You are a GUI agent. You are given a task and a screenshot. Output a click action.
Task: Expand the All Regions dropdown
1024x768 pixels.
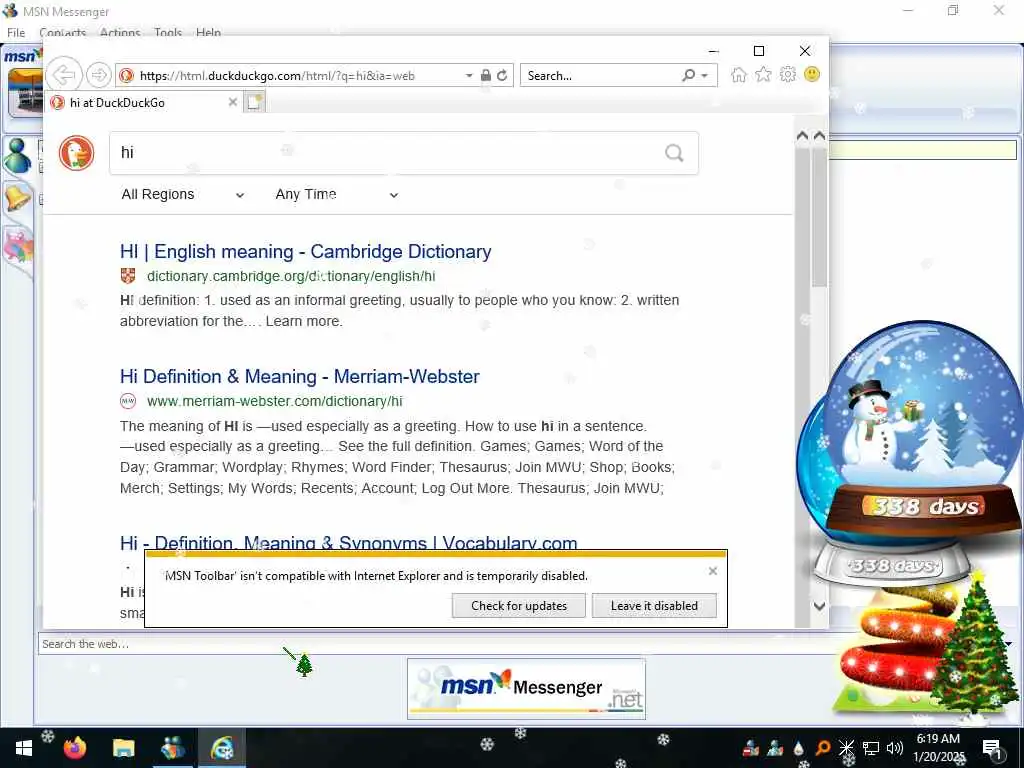tap(182, 195)
